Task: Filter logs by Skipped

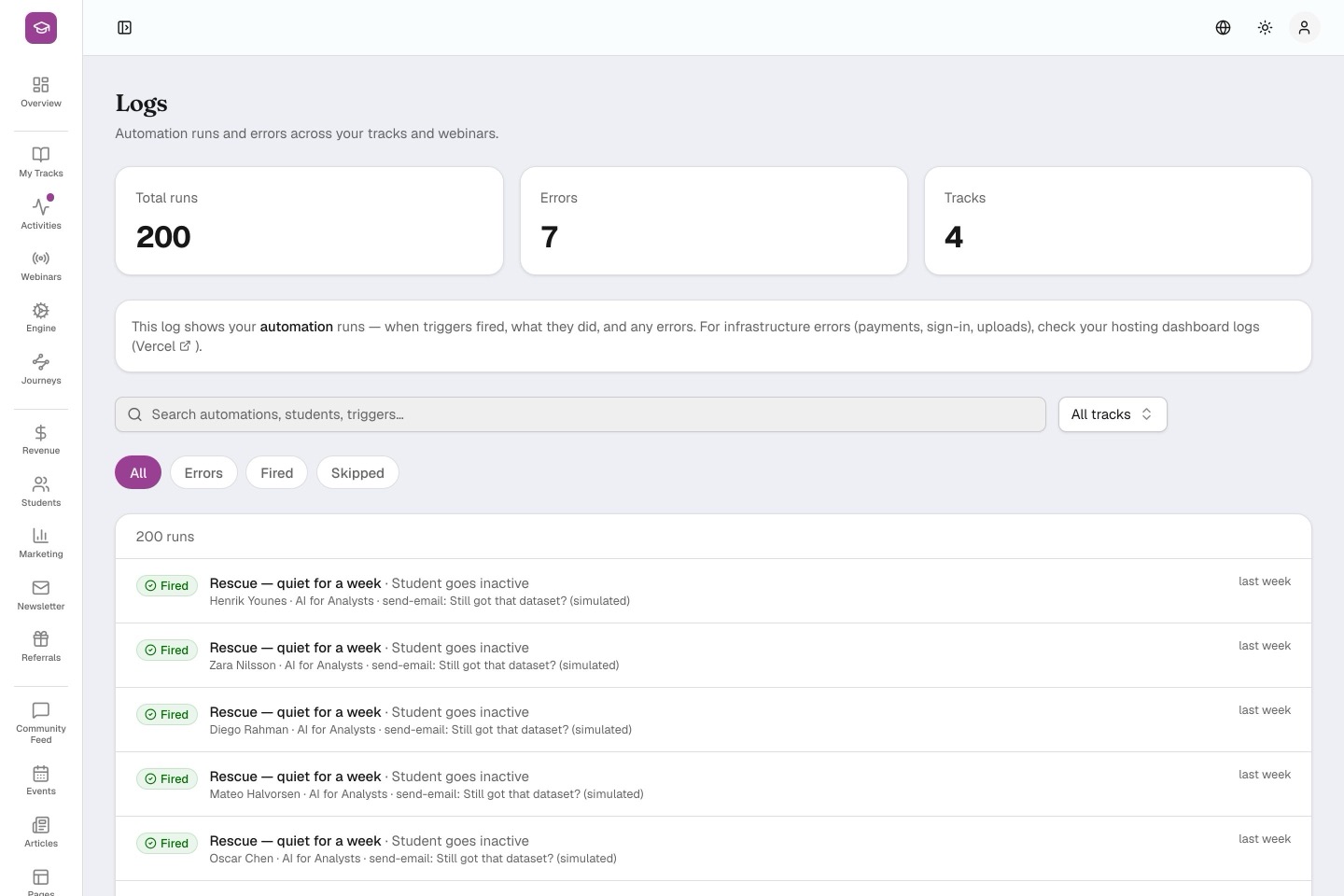Action: 357,473
